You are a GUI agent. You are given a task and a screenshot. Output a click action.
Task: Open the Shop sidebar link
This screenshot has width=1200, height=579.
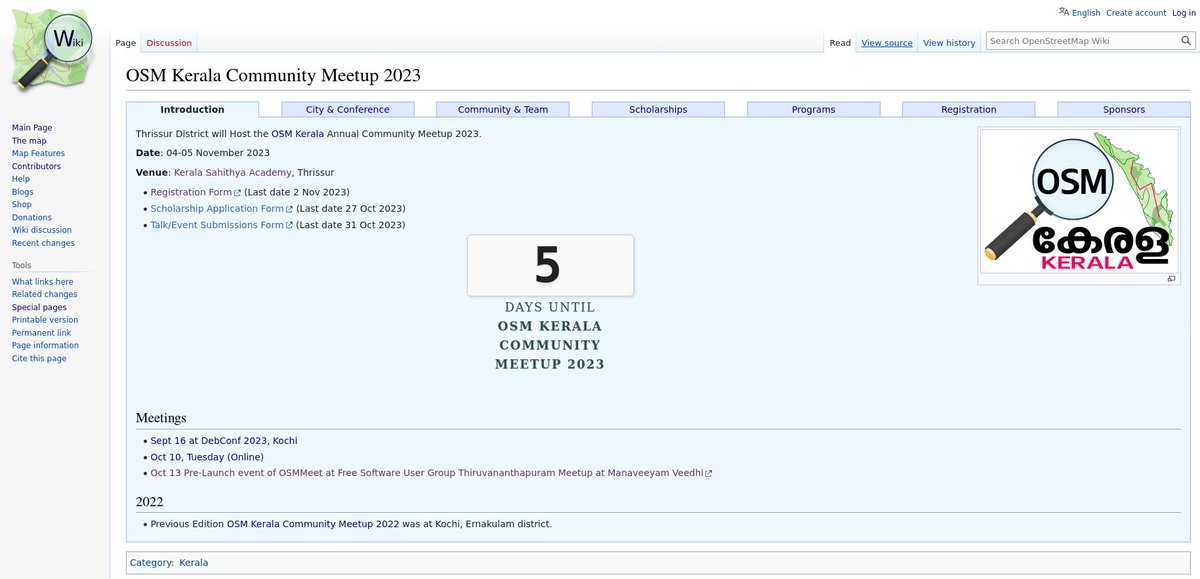coord(22,204)
